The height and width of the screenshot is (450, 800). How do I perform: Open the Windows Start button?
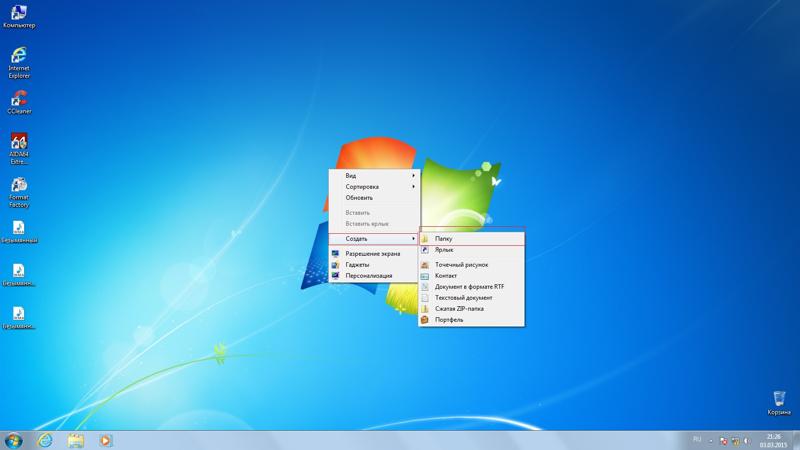(14, 440)
